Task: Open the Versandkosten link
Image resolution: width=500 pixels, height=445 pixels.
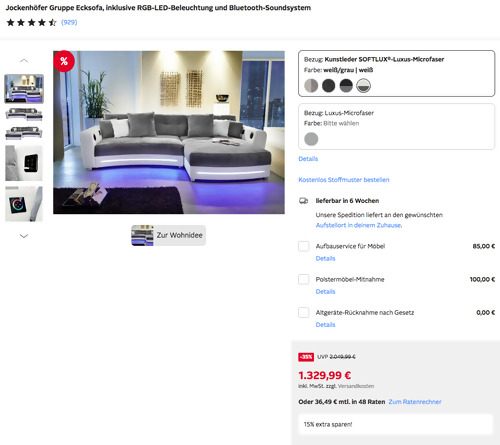Action: [356, 386]
